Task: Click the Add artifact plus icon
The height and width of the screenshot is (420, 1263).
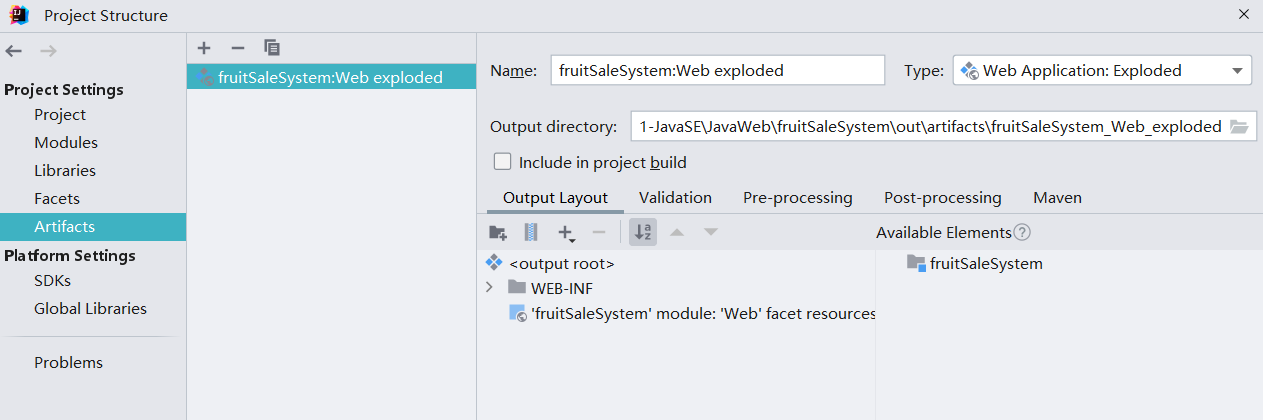Action: [204, 48]
